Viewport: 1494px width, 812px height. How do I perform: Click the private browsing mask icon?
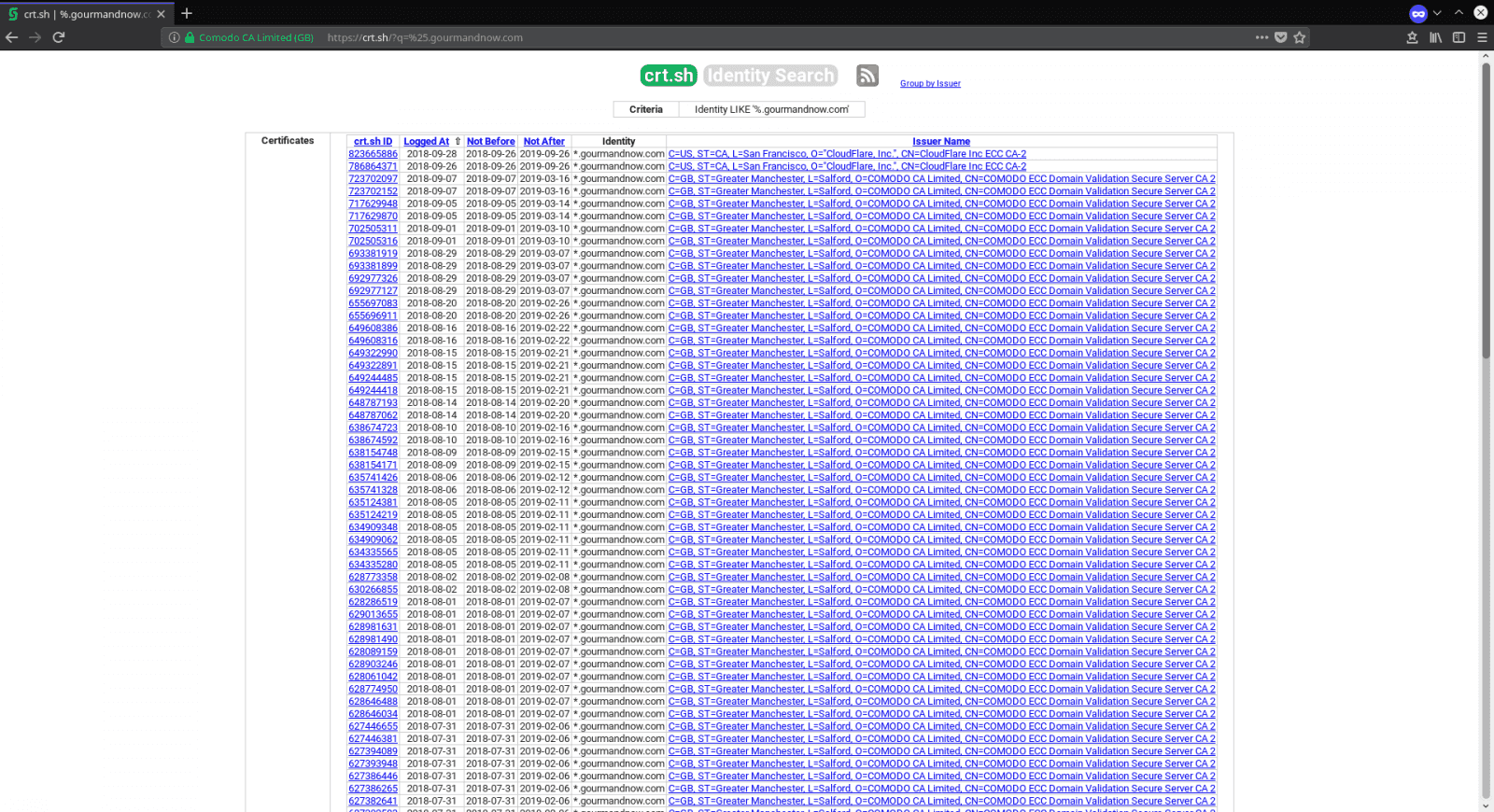click(1418, 13)
